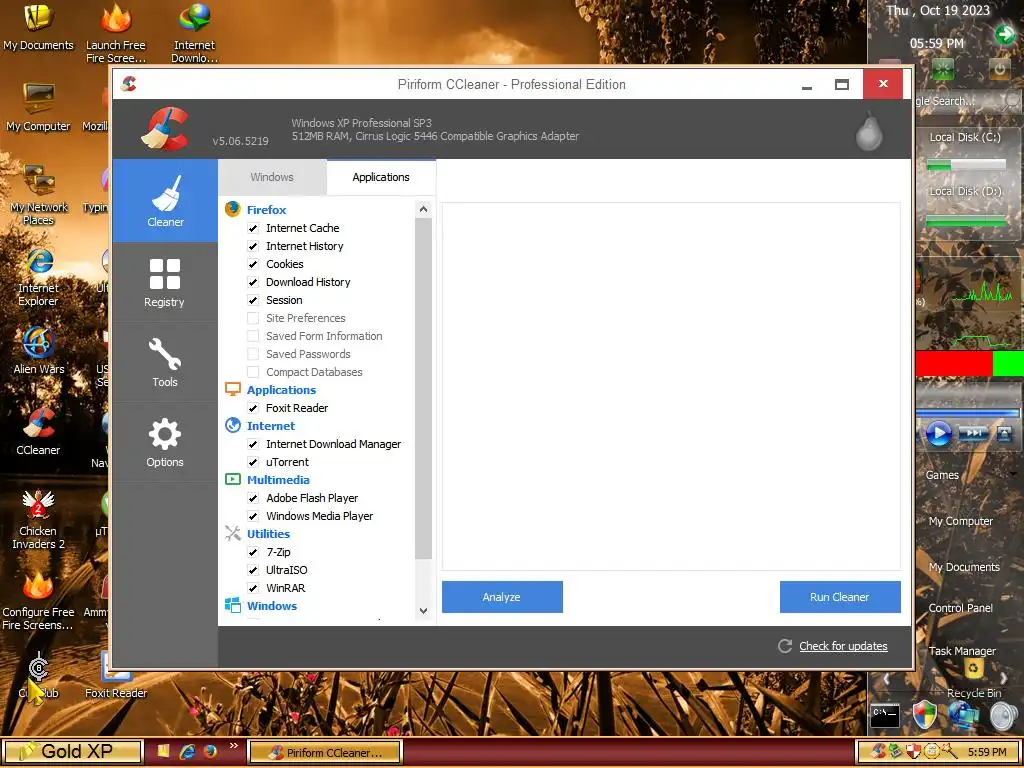Click the Applications monitor category icon
This screenshot has height=768, width=1024.
[x=232, y=389]
